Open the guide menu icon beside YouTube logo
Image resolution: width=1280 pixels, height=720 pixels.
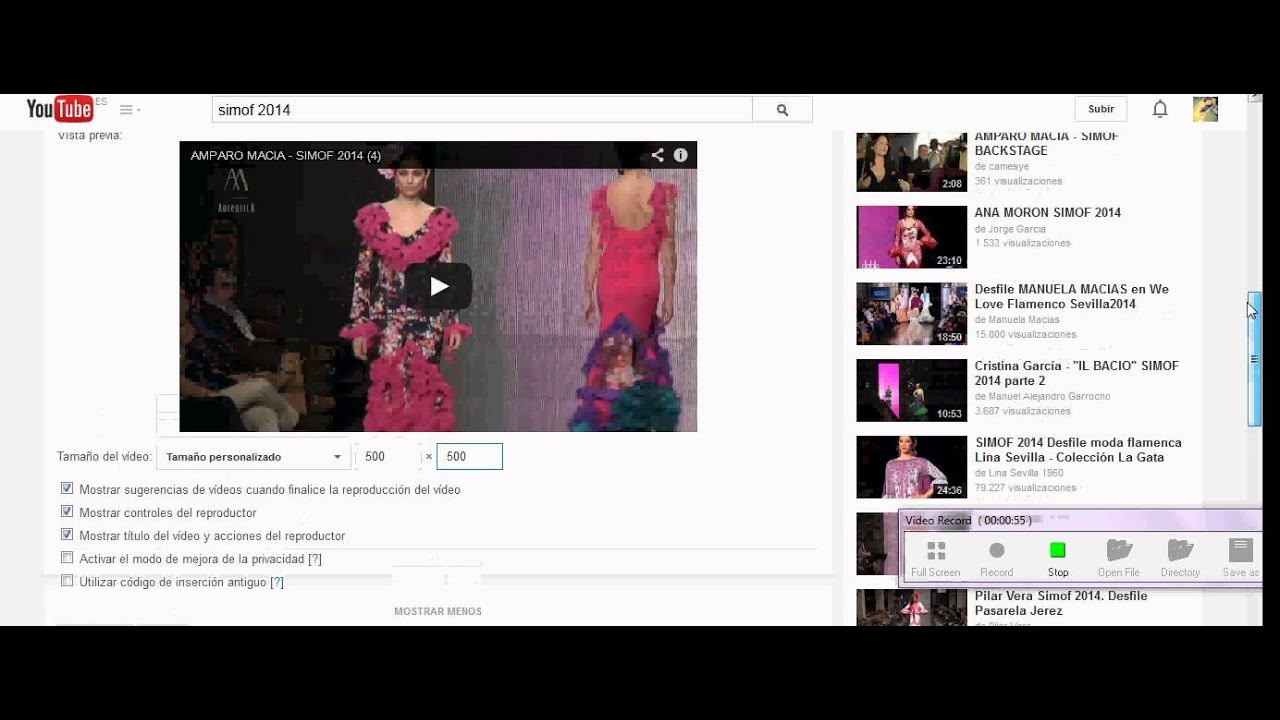point(126,110)
